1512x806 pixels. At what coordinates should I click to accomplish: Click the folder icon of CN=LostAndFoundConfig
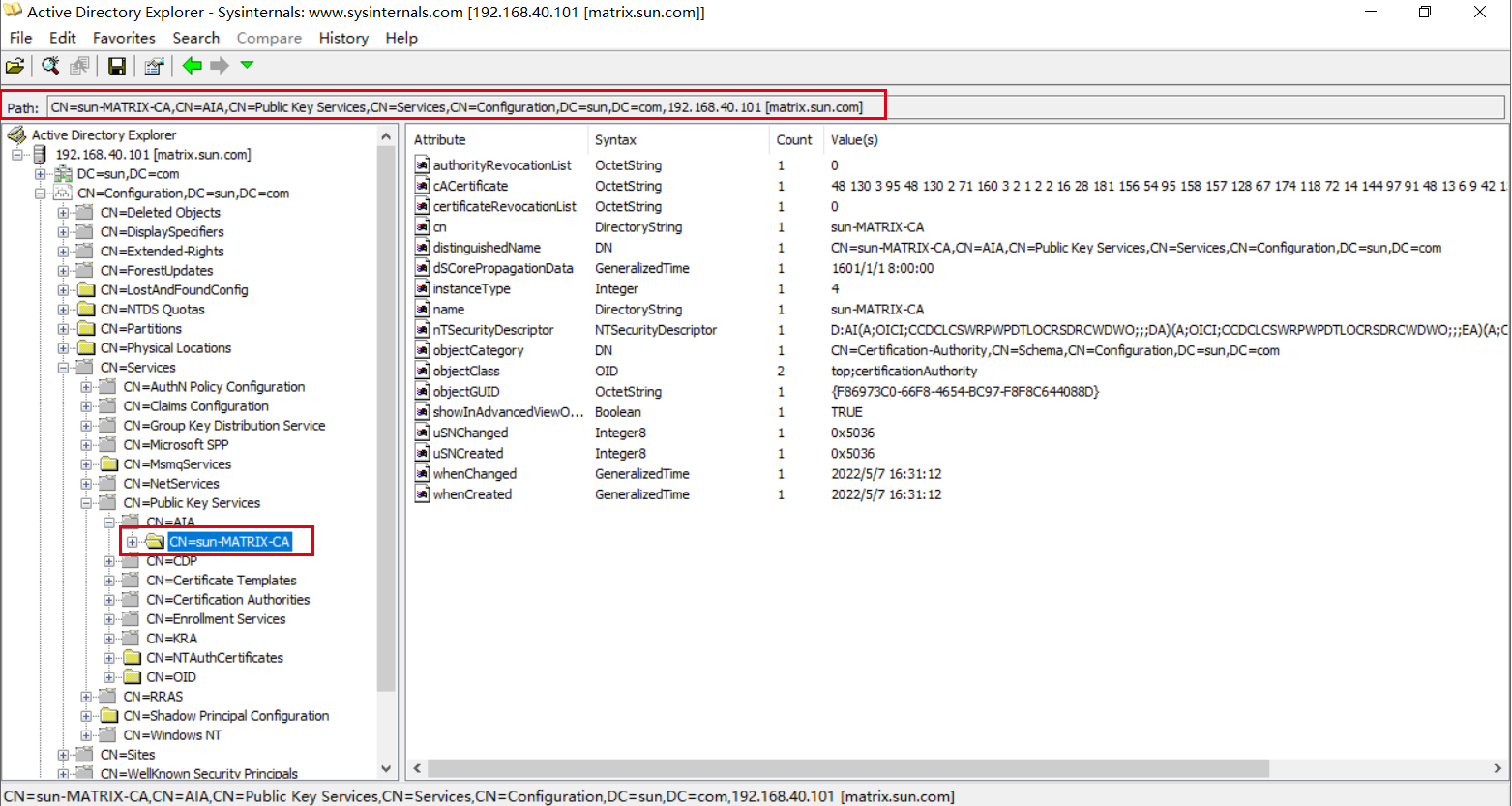pyautogui.click(x=86, y=290)
